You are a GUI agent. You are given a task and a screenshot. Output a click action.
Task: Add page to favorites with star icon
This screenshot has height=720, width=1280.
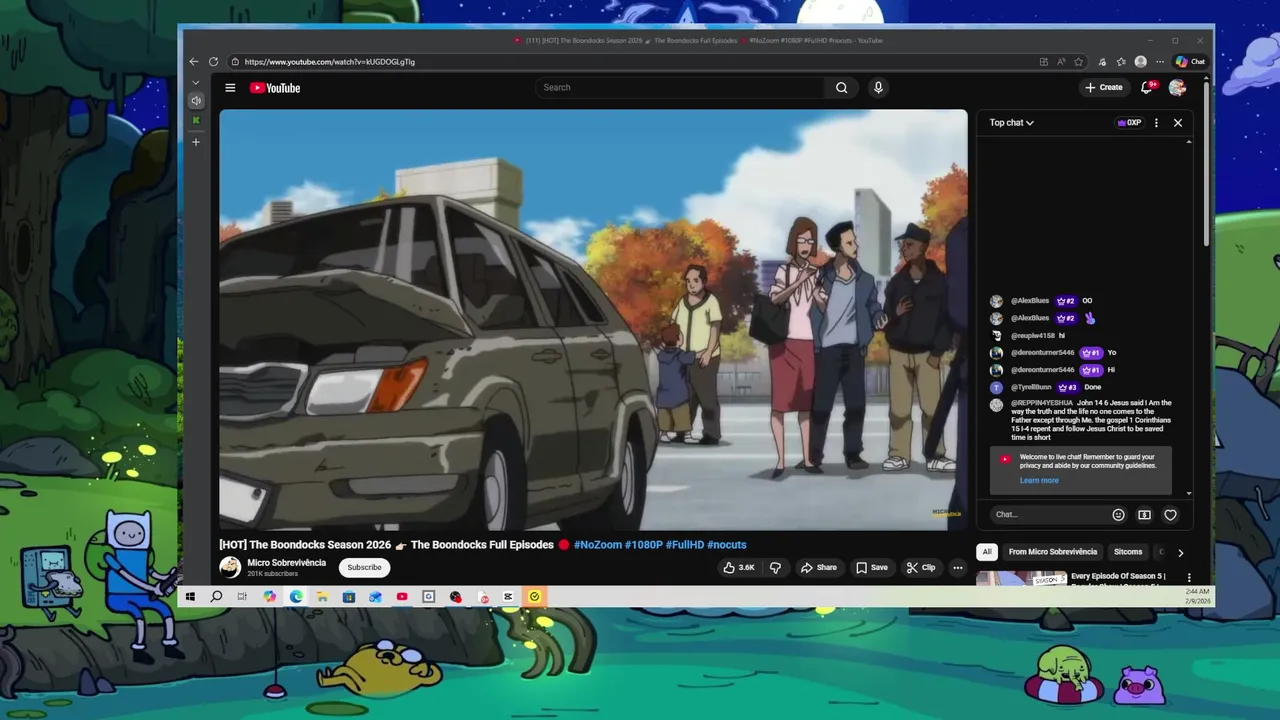[1078, 61]
